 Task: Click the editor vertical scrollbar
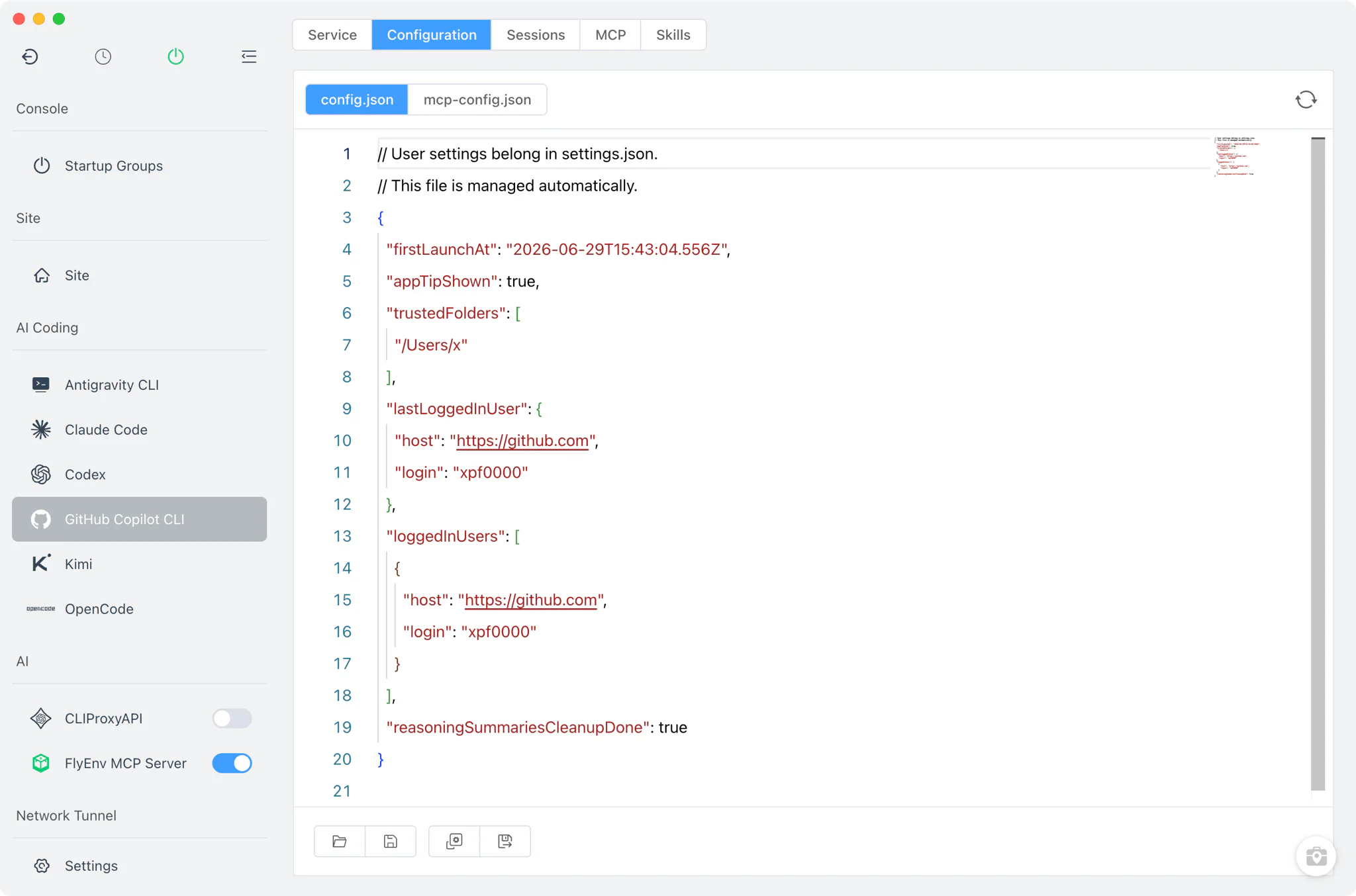coord(1318,463)
